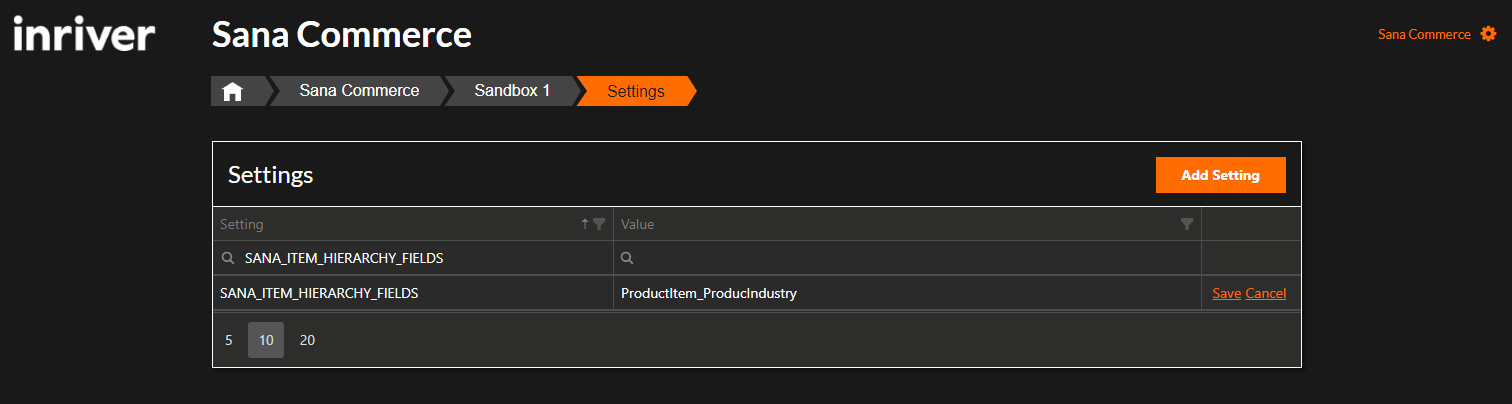Click the Value search input field
This screenshot has height=404, width=1512.
tap(910, 258)
